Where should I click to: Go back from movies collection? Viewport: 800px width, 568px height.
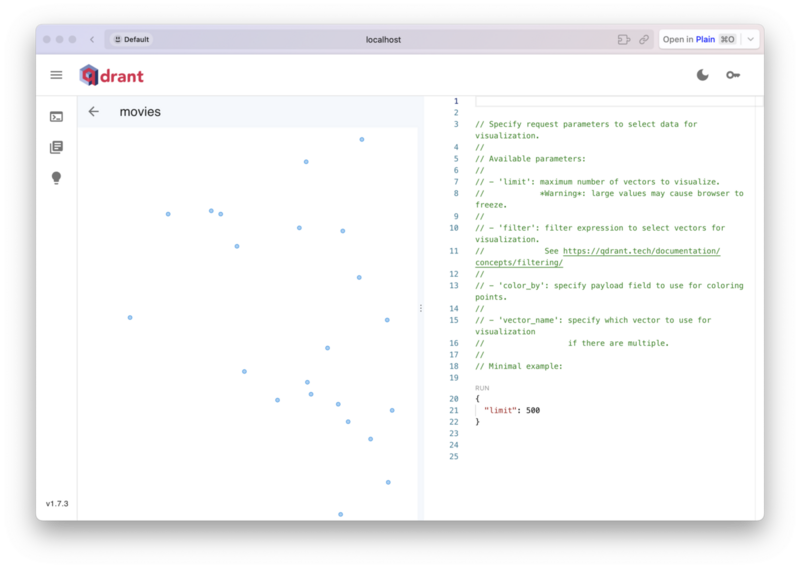(x=93, y=111)
